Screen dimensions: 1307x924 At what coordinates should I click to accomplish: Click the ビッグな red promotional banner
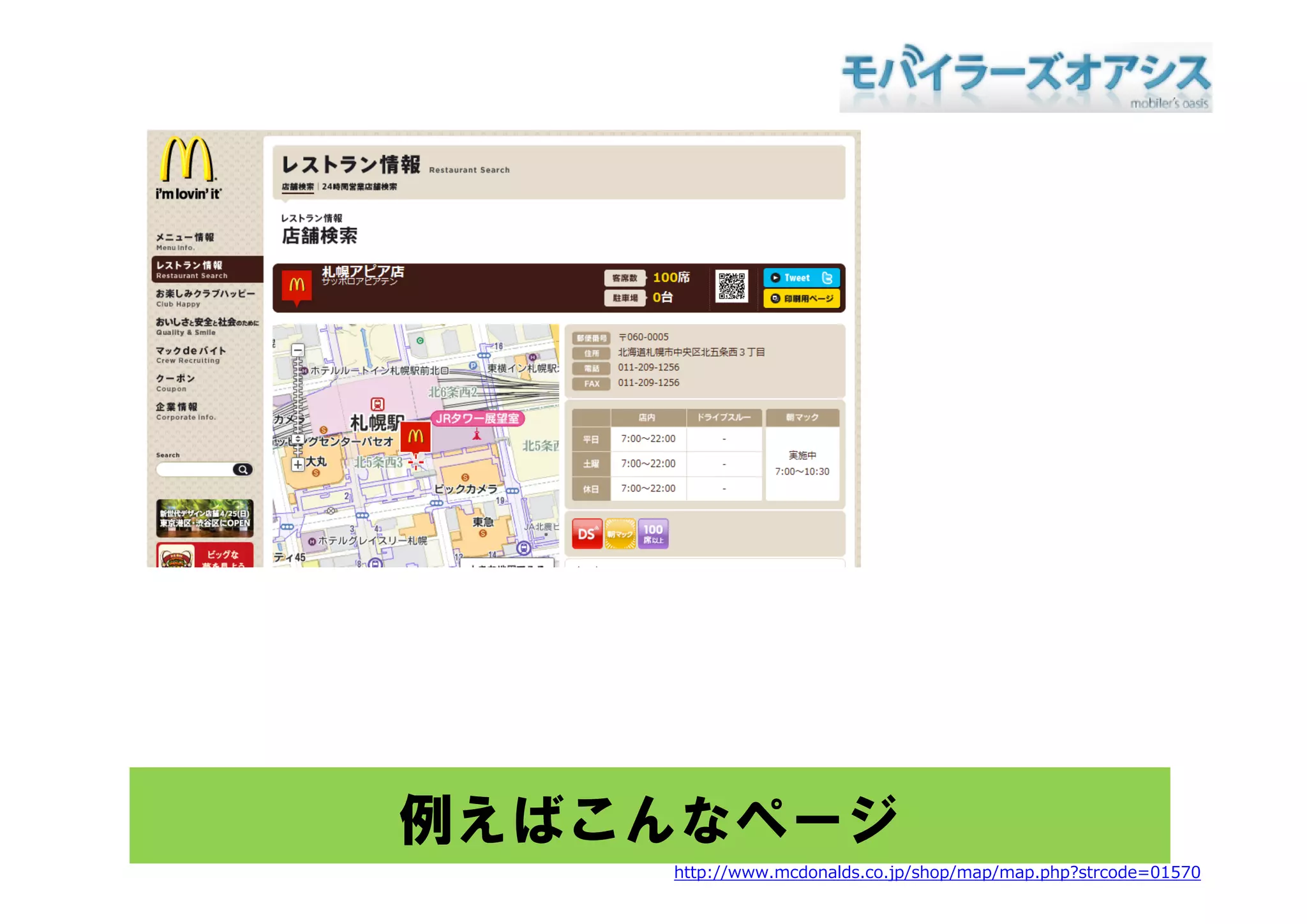tap(205, 555)
